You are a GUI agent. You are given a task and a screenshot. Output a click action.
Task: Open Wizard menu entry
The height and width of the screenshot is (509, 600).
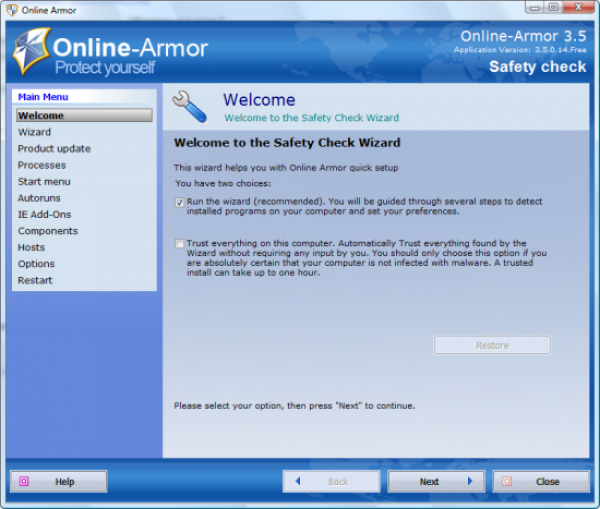coord(34,132)
